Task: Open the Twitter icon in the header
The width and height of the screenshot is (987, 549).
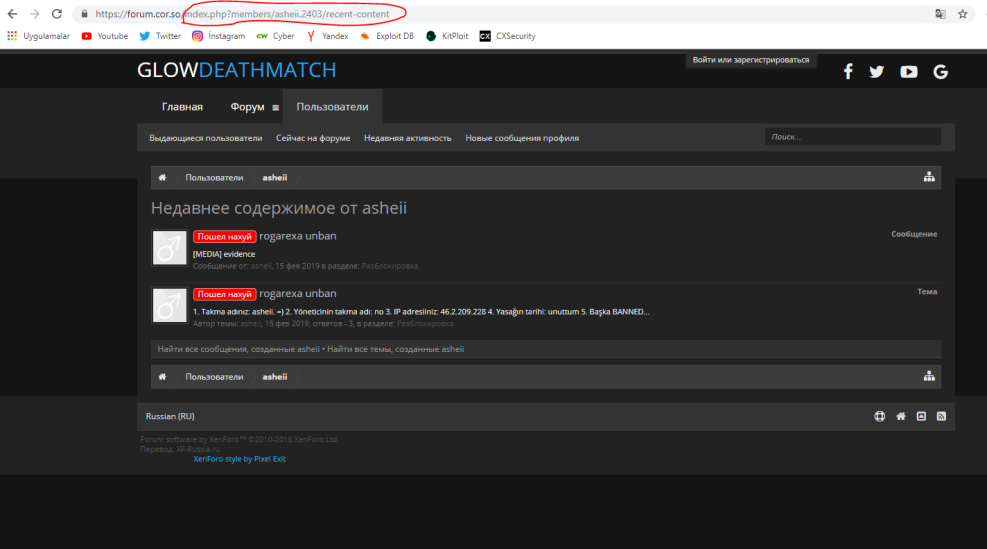Action: point(877,72)
